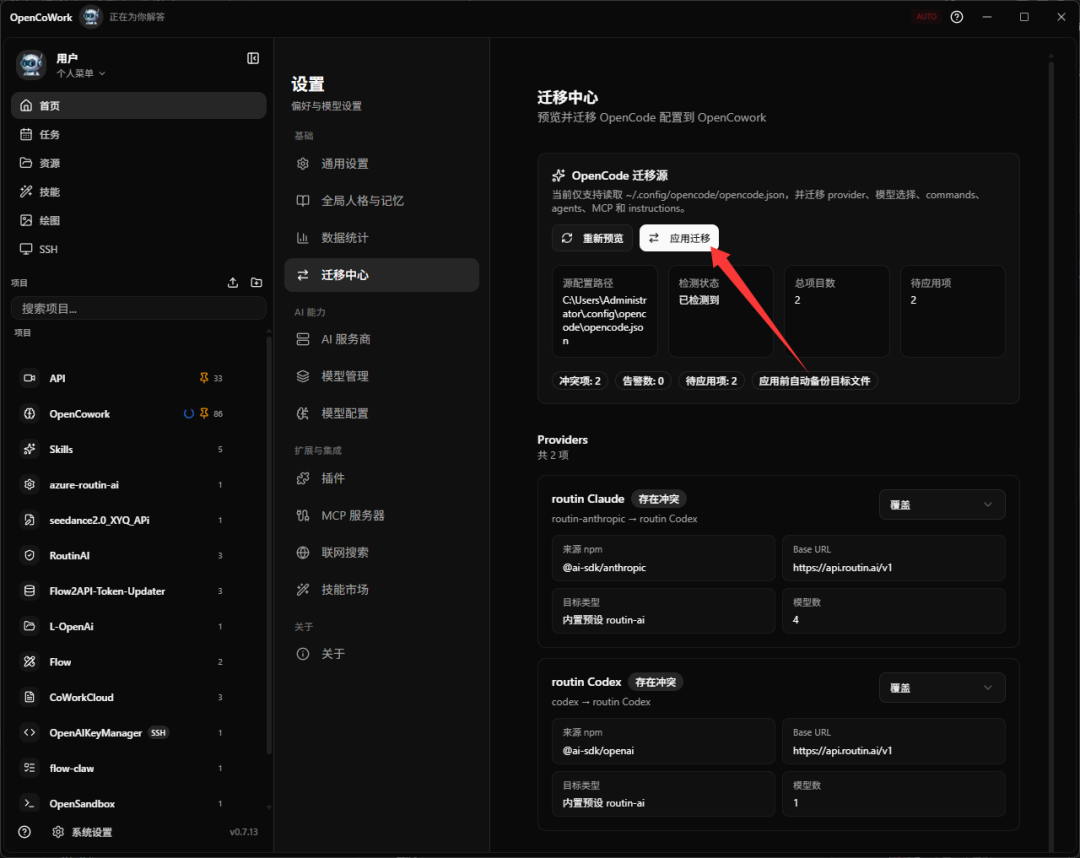This screenshot has width=1080, height=858.
Task: Go to 首页 in sidebar
Action: (x=138, y=105)
